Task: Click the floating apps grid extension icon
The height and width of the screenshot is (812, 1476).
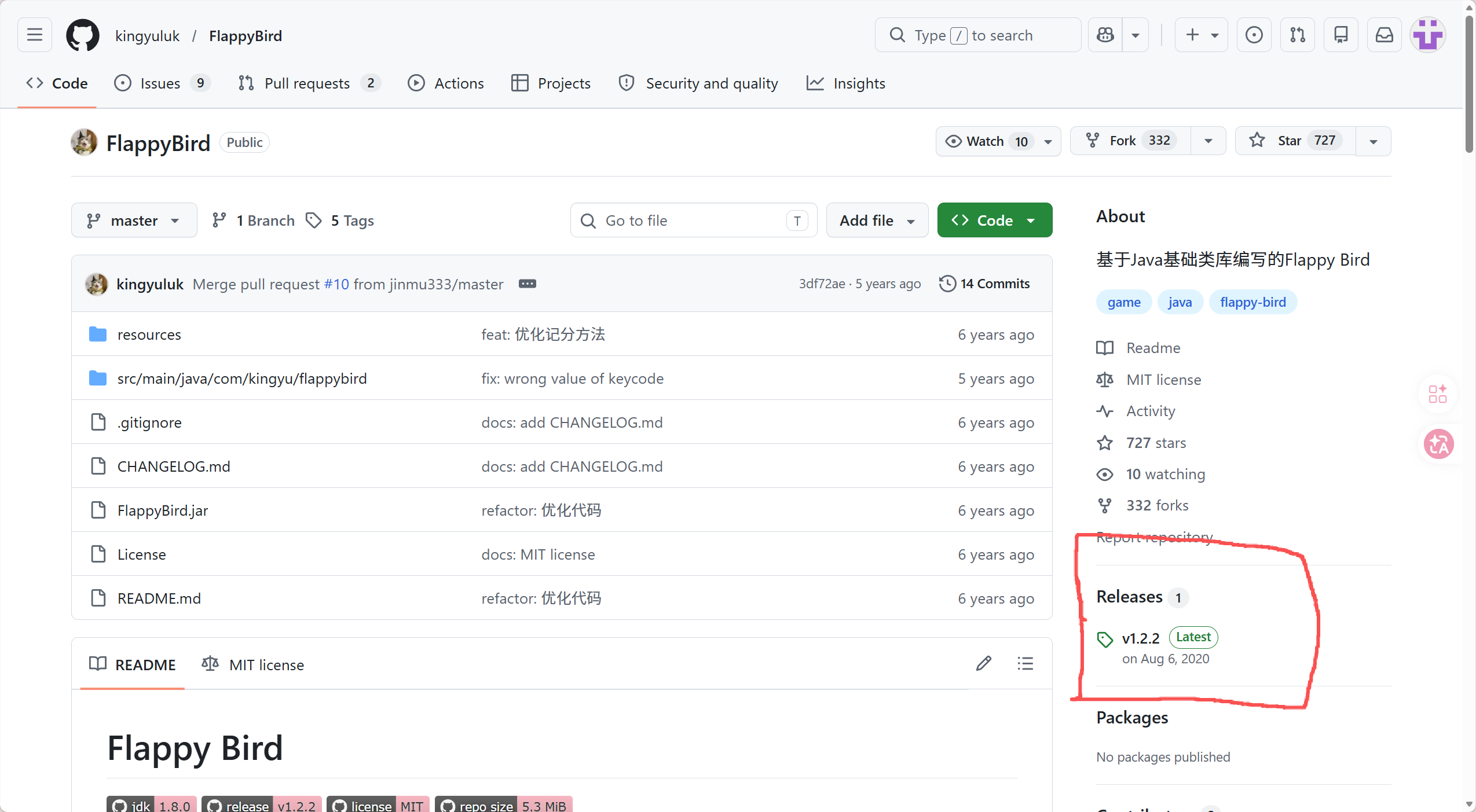Action: point(1438,394)
